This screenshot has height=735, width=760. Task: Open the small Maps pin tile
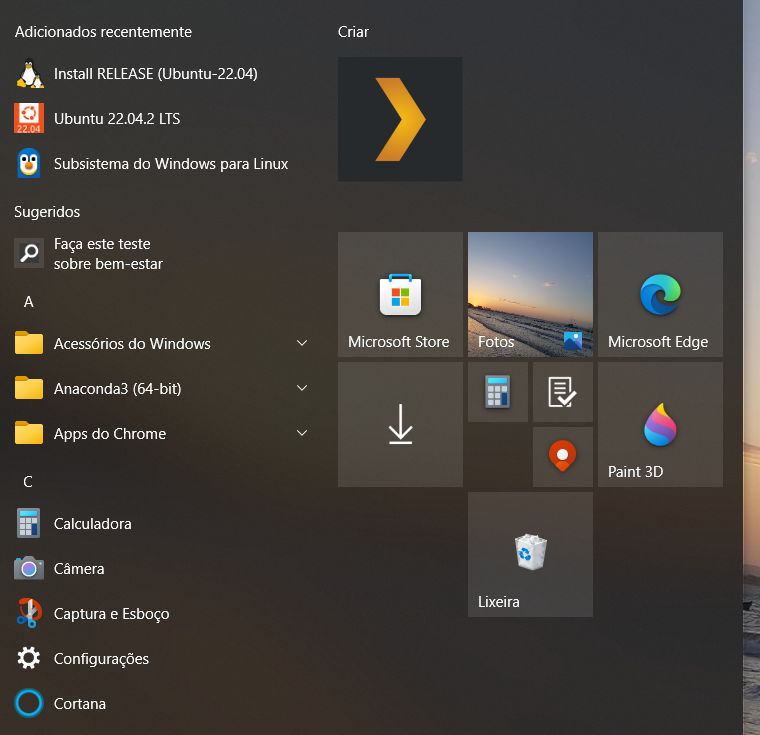click(563, 457)
